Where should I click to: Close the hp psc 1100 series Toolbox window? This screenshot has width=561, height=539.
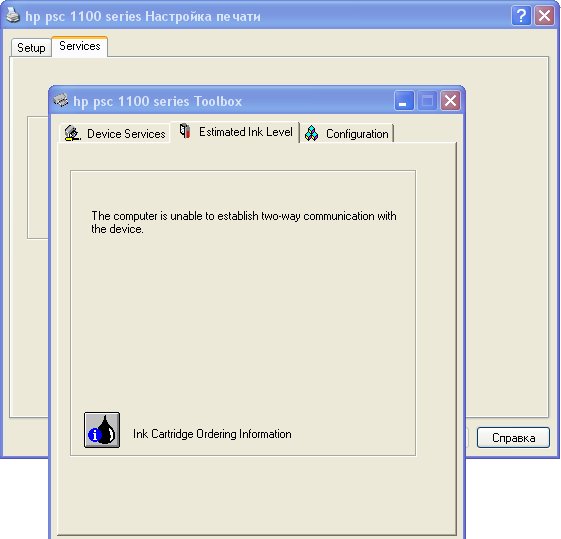(x=450, y=101)
